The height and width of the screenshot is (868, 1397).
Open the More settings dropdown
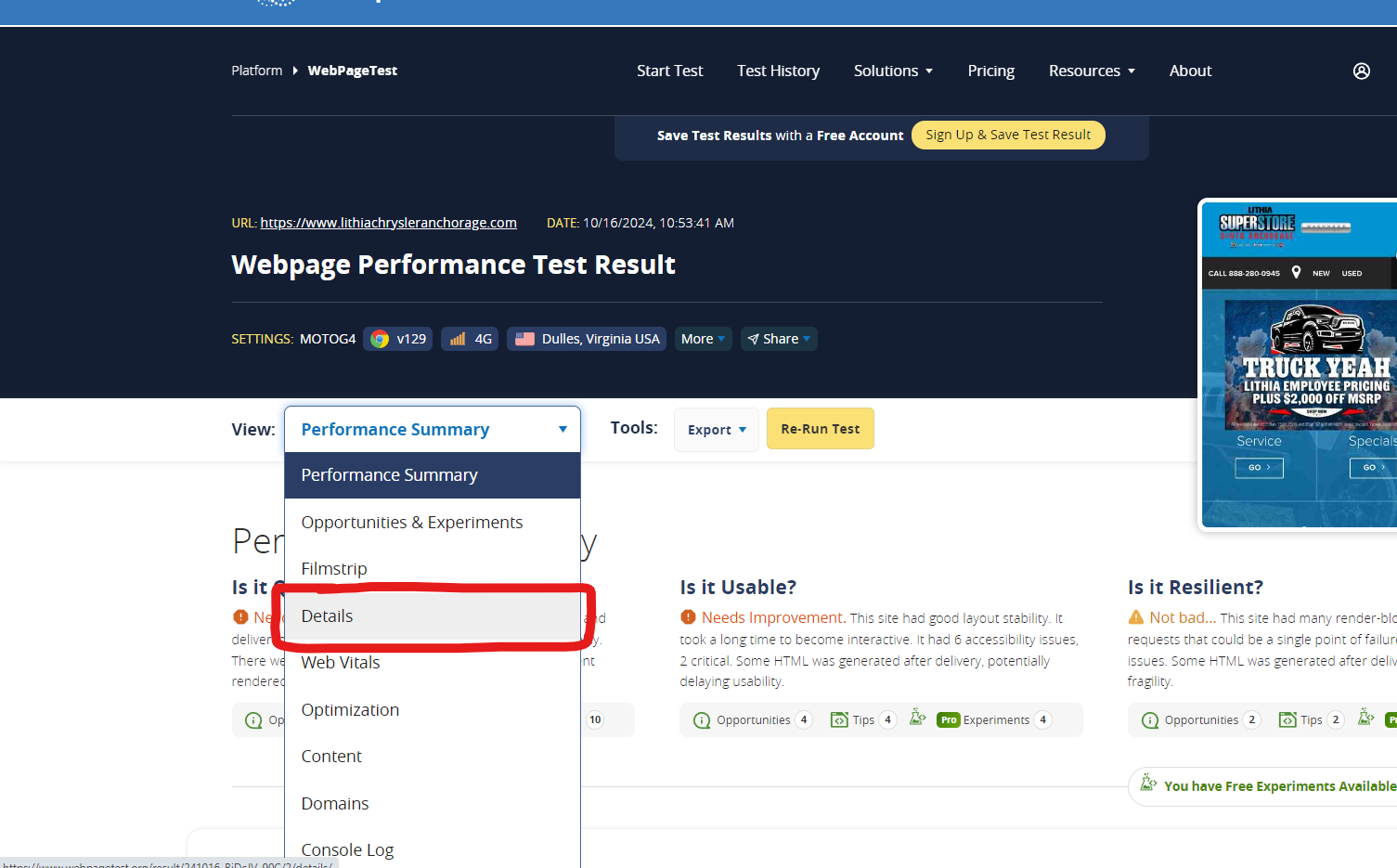tap(703, 339)
